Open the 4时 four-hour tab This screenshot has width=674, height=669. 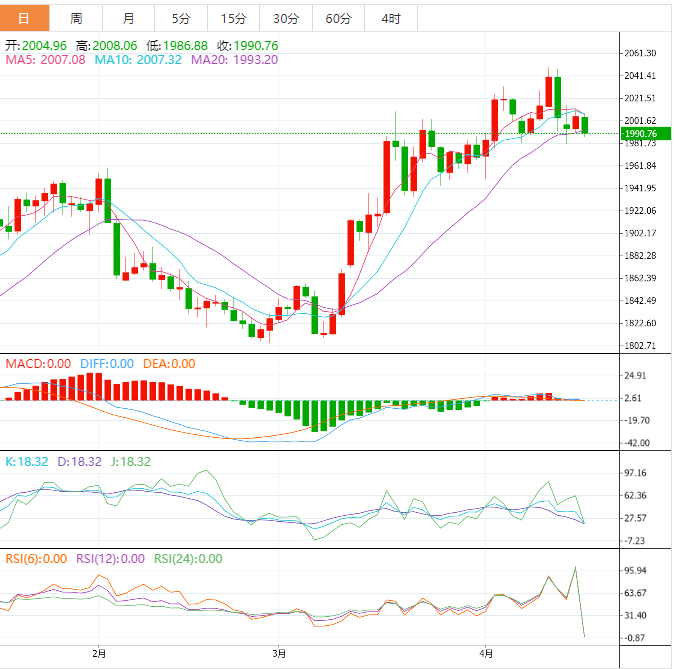coord(391,18)
